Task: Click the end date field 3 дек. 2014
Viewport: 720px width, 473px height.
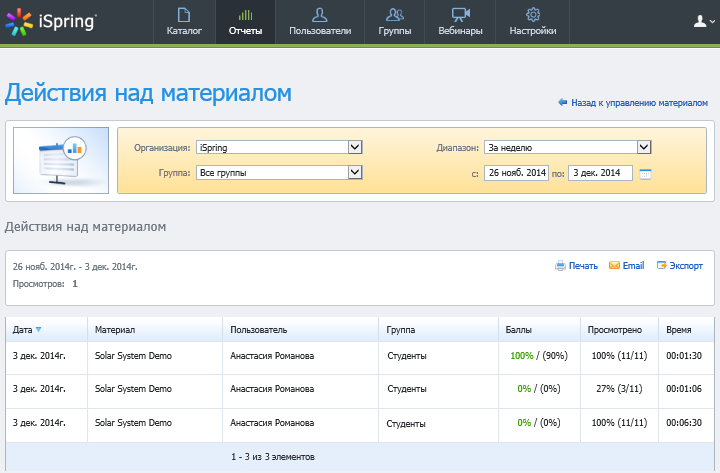Action: click(x=600, y=173)
